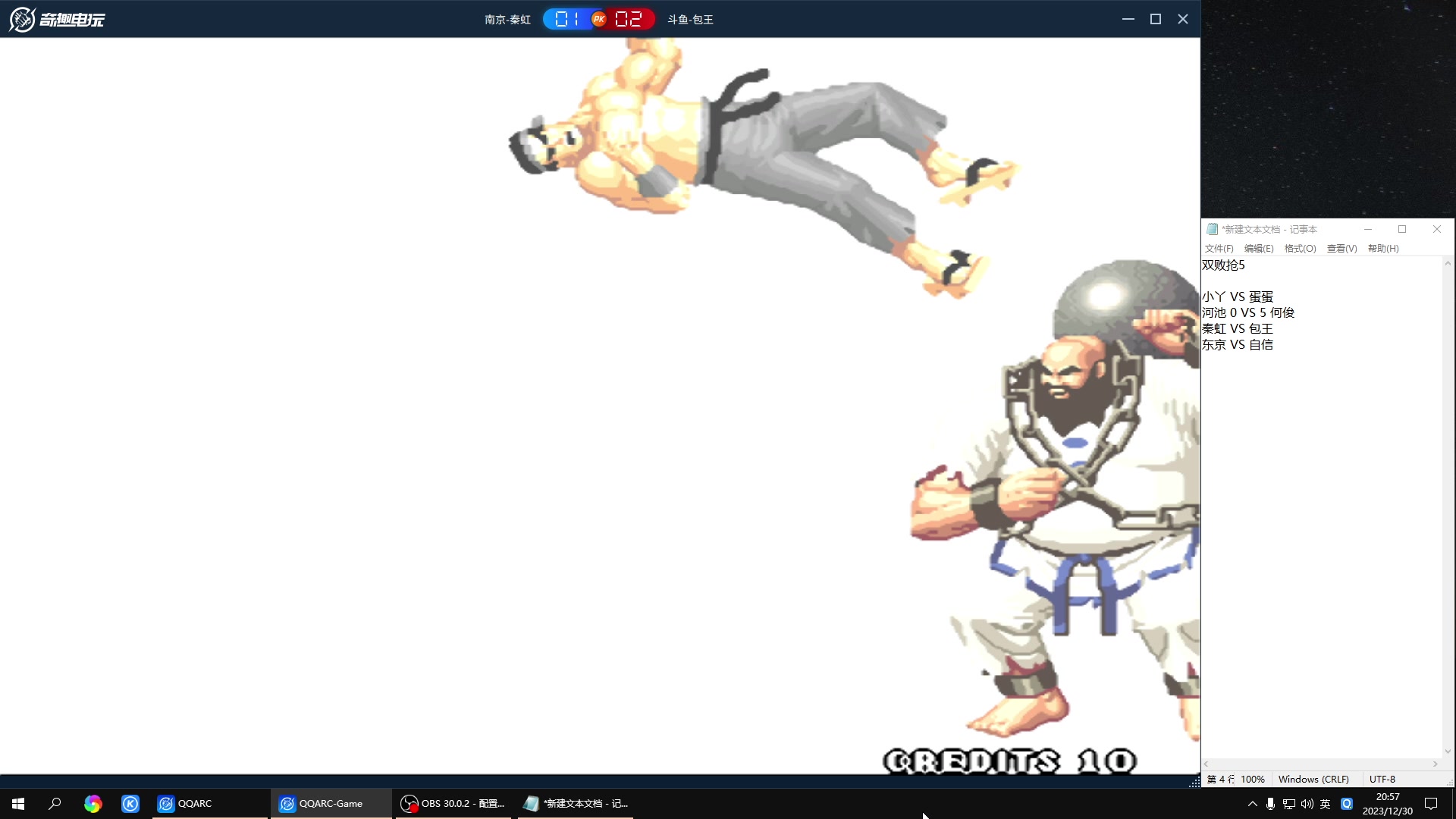Image resolution: width=1456 pixels, height=819 pixels.
Task: Open clock showing 20:57 2023/12/30
Action: pyautogui.click(x=1388, y=804)
